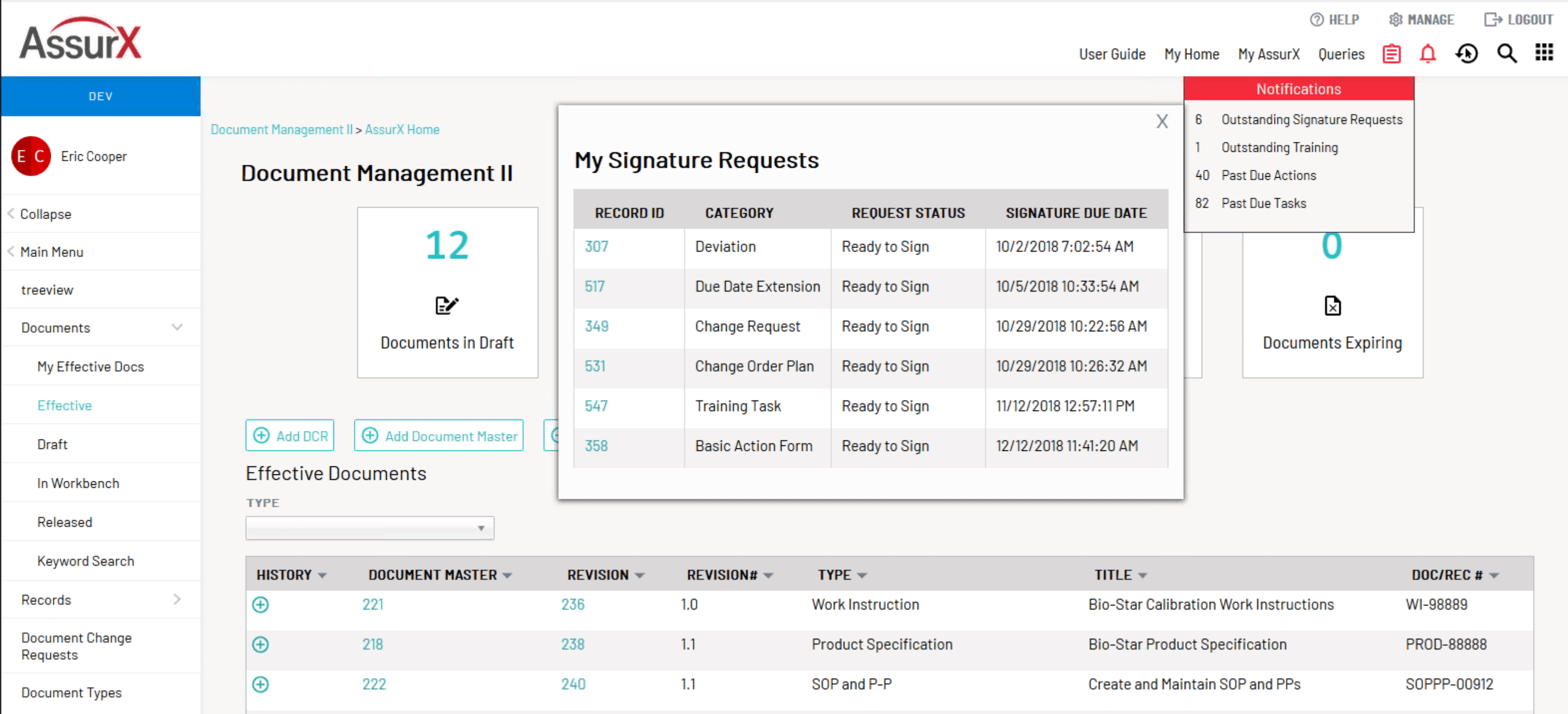The height and width of the screenshot is (714, 1568).
Task: Click the Add Document Master button
Action: 439,435
